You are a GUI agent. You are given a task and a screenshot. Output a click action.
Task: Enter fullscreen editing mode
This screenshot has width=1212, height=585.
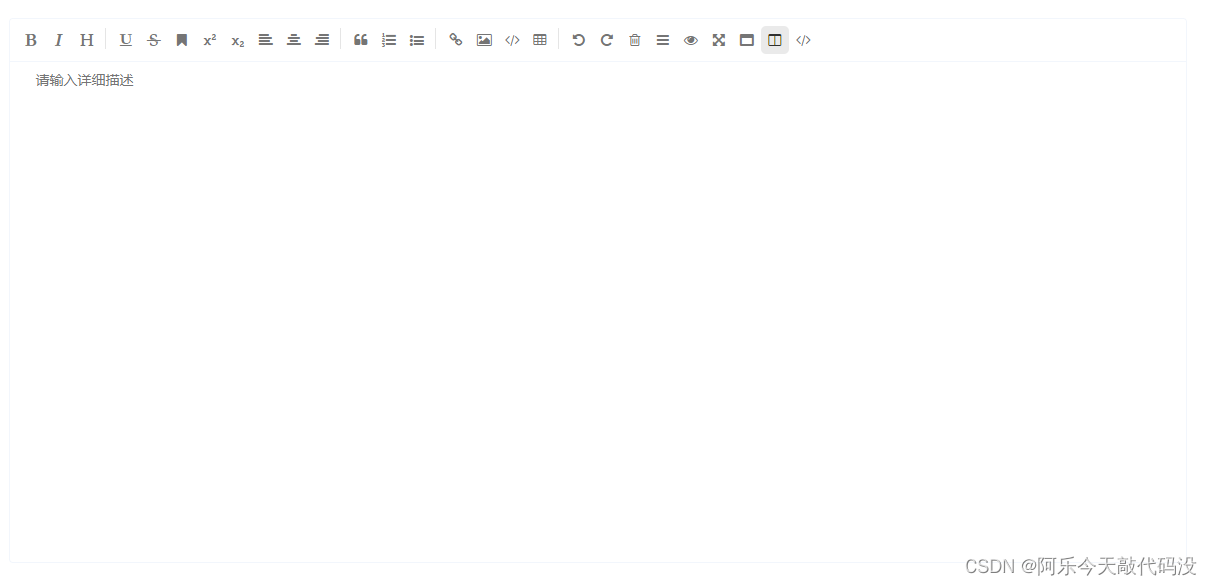719,40
